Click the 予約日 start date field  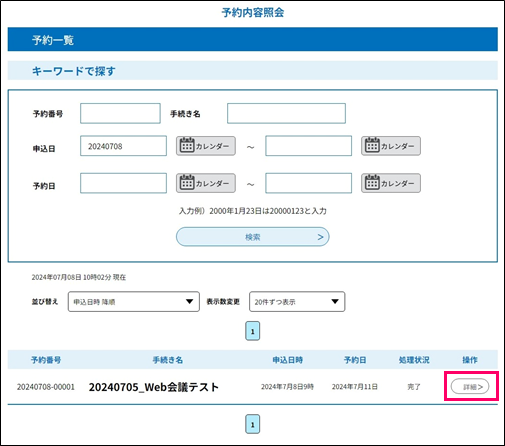(123, 183)
